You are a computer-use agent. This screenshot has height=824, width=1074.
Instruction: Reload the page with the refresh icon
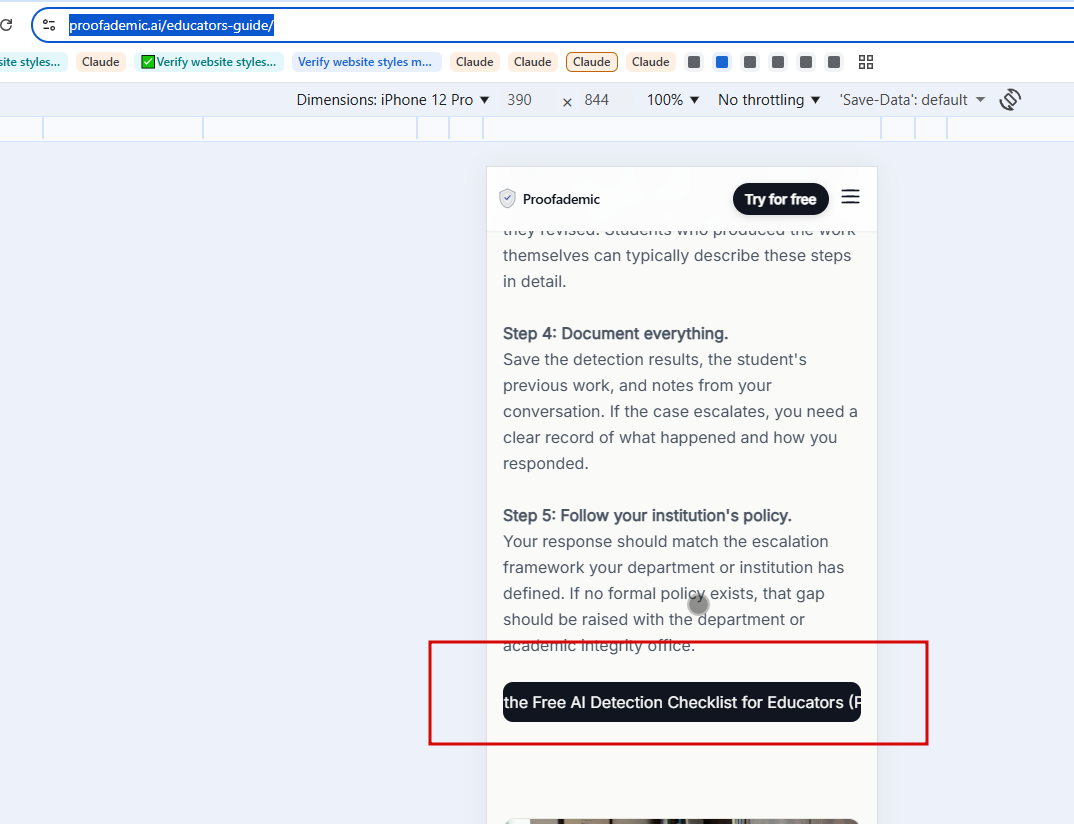click(x=5, y=25)
